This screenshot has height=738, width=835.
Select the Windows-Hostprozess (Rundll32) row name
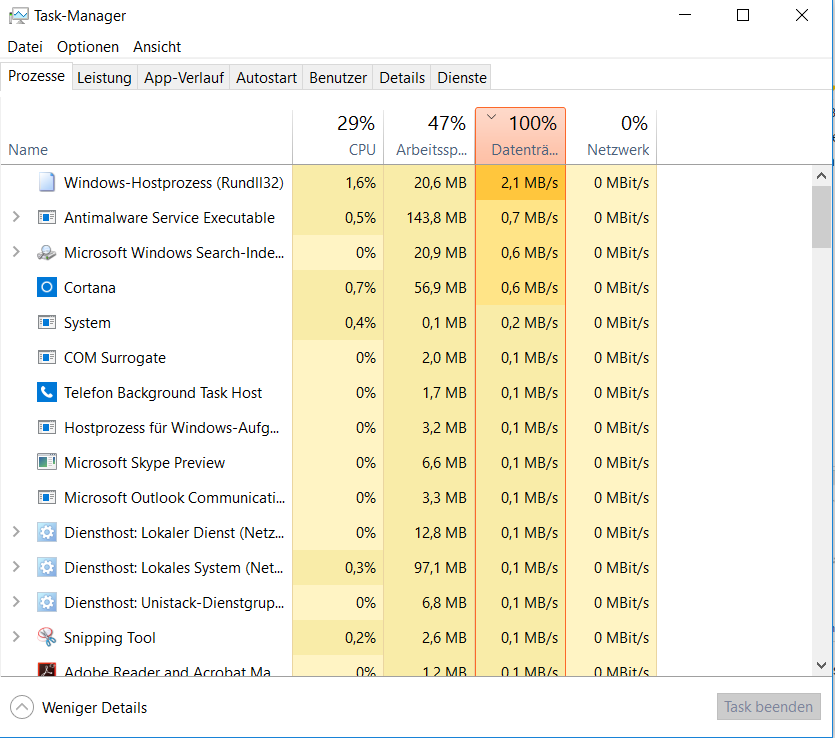coord(174,183)
